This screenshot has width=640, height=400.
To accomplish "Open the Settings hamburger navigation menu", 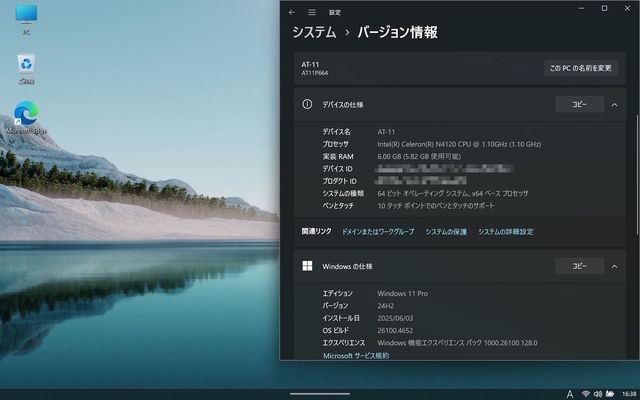I will (312, 12).
